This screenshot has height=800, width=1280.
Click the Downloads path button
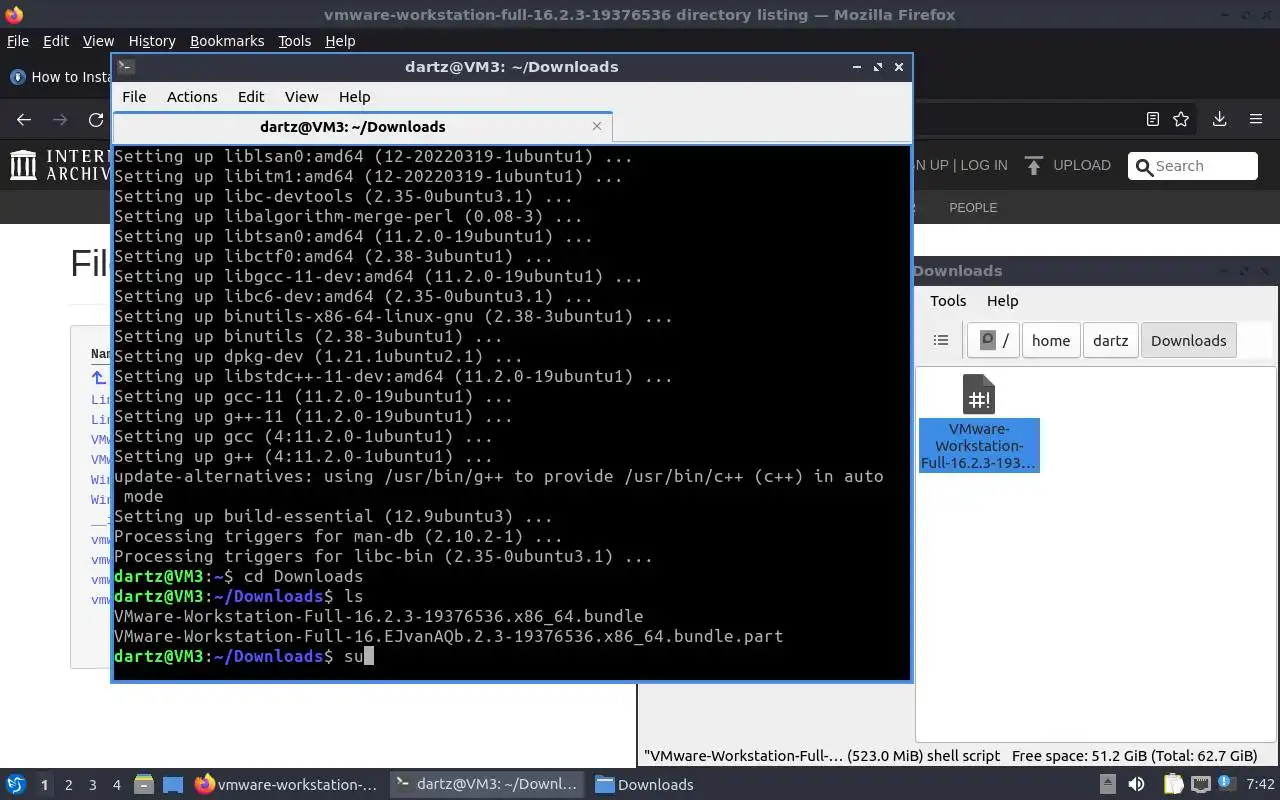(1188, 340)
